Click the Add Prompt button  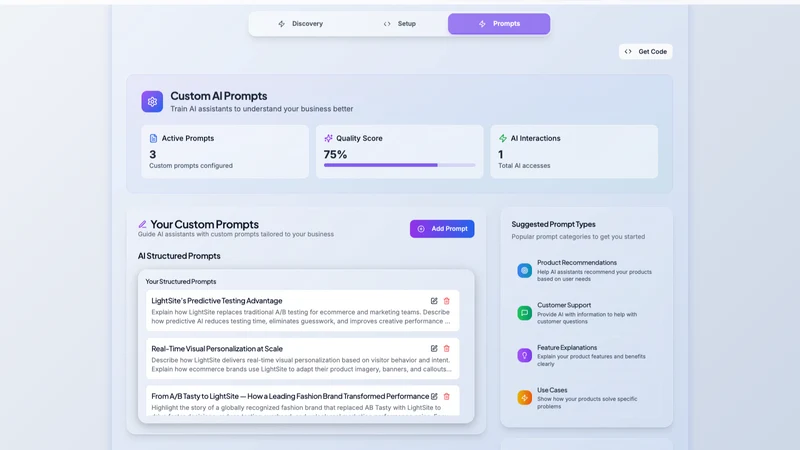(x=442, y=229)
